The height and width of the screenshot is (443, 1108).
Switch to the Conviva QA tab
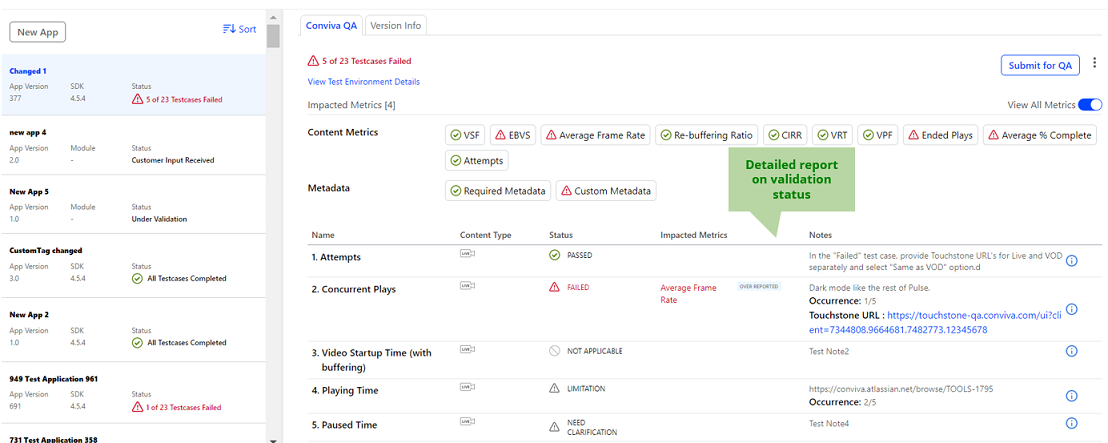click(x=331, y=25)
